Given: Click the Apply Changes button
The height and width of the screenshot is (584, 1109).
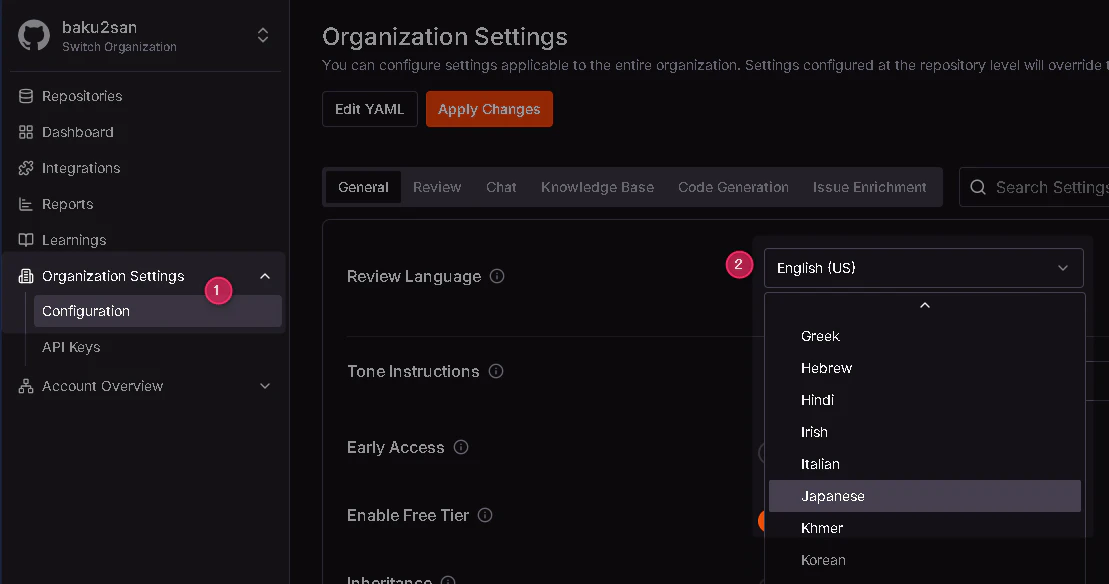Looking at the screenshot, I should coord(489,109).
